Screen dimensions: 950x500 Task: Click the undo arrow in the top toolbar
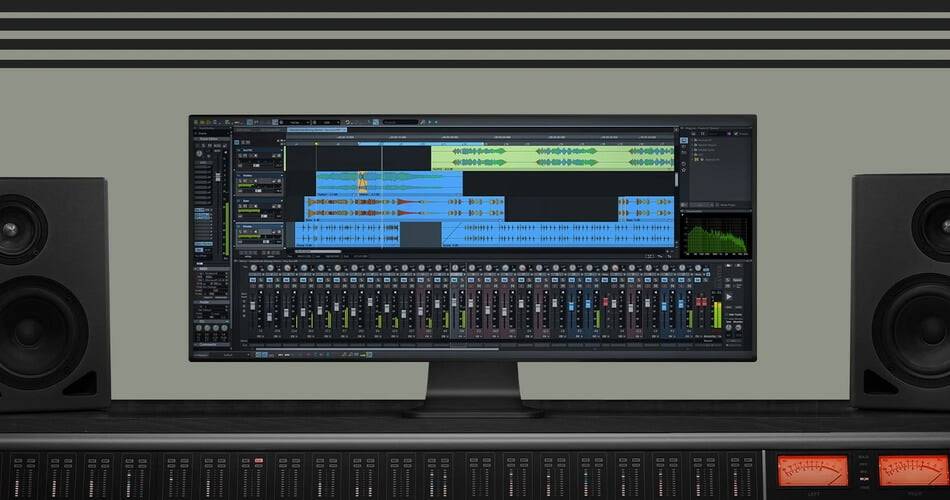347,122
